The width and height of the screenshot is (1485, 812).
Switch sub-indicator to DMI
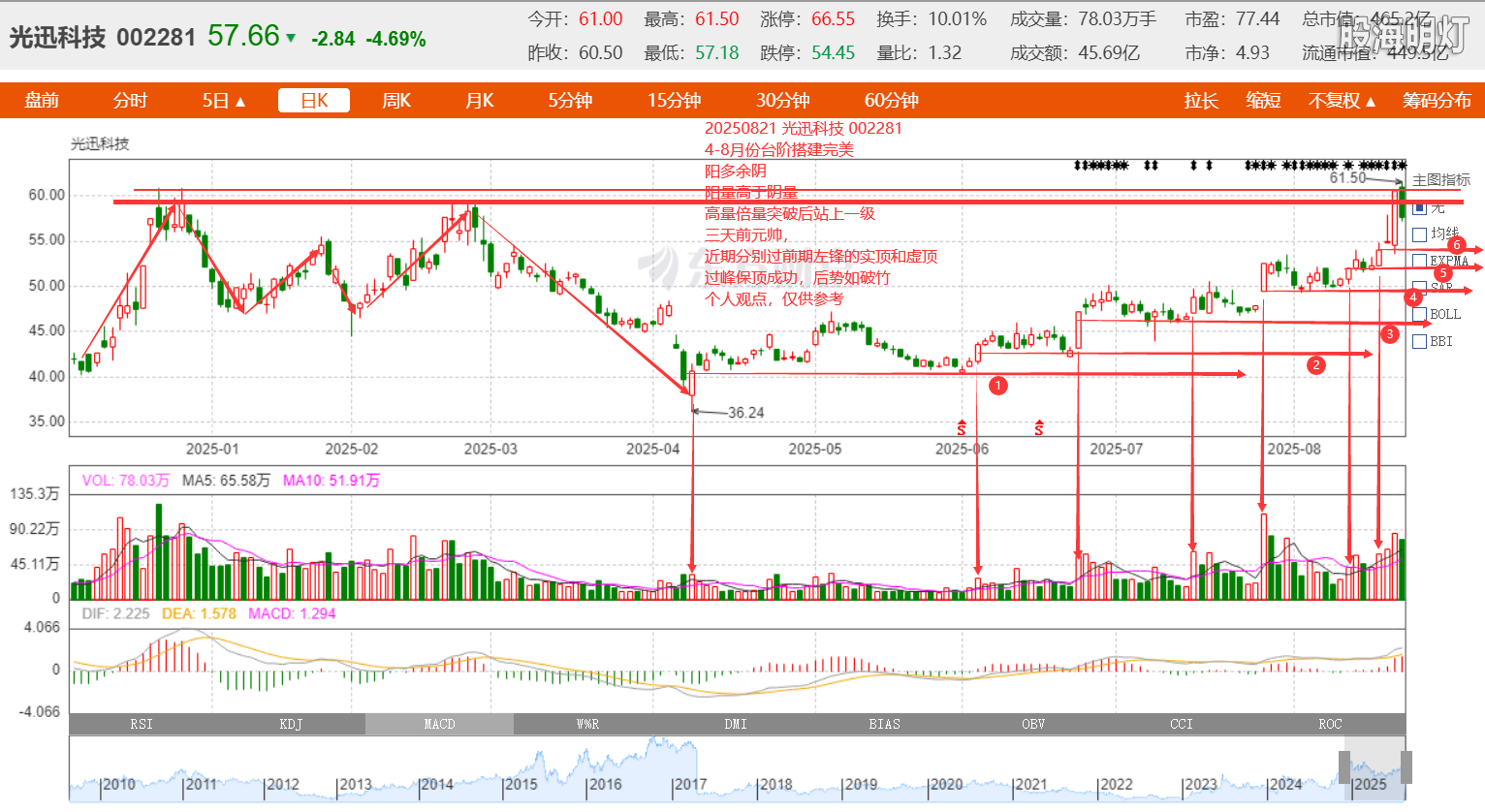tap(736, 724)
